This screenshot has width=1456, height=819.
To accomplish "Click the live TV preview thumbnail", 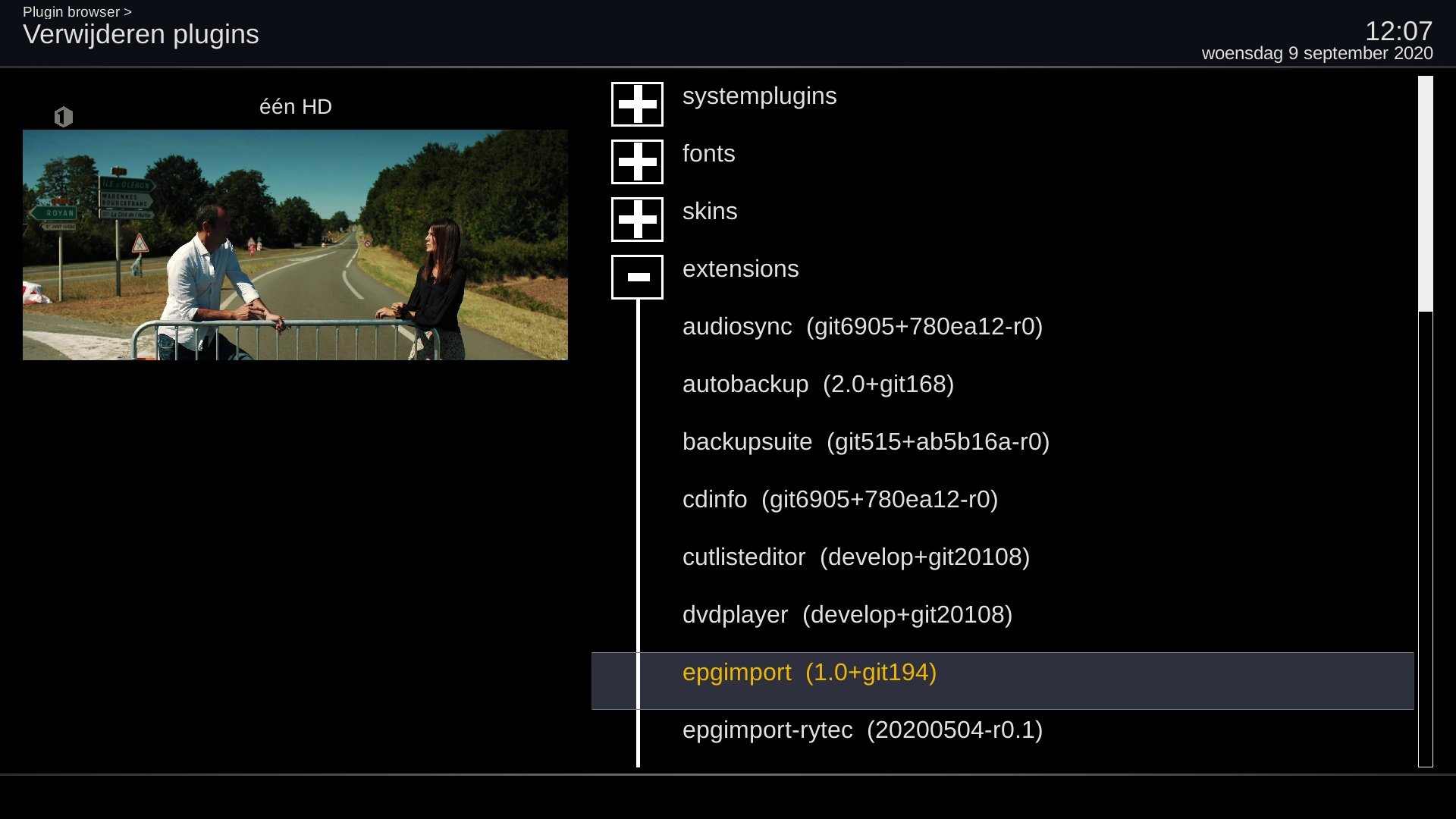I will pyautogui.click(x=295, y=244).
